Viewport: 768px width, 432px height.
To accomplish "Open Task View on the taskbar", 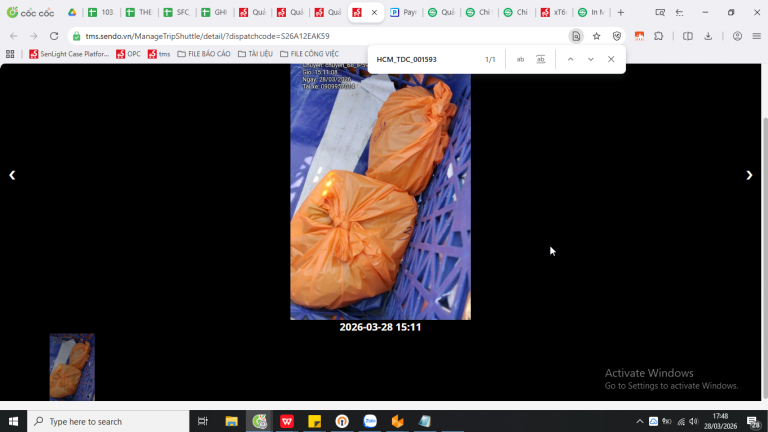I will 202,421.
